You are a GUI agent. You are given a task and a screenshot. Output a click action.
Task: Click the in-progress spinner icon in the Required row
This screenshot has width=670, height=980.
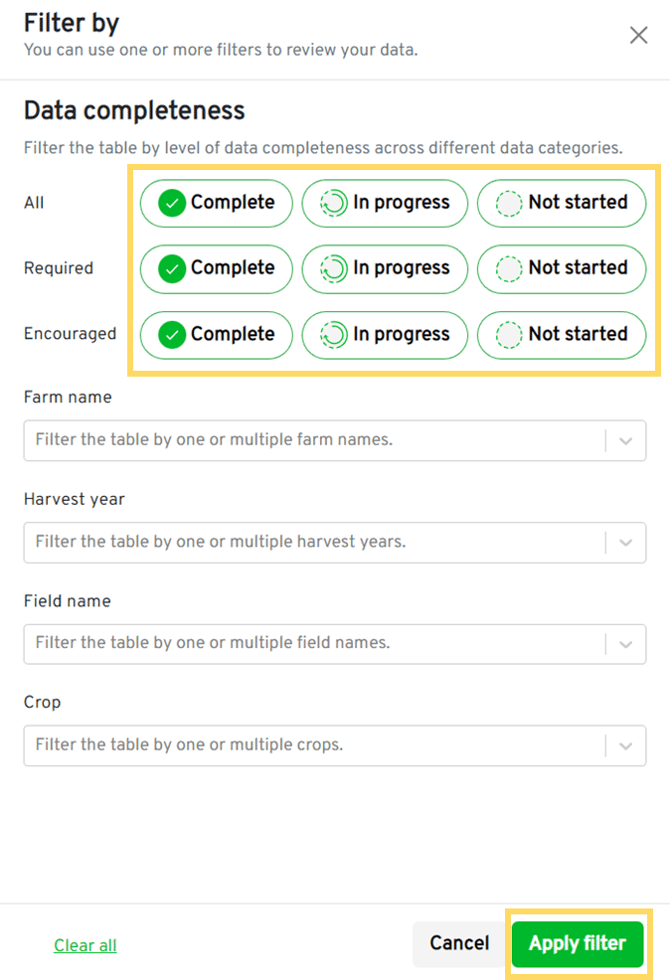point(333,269)
